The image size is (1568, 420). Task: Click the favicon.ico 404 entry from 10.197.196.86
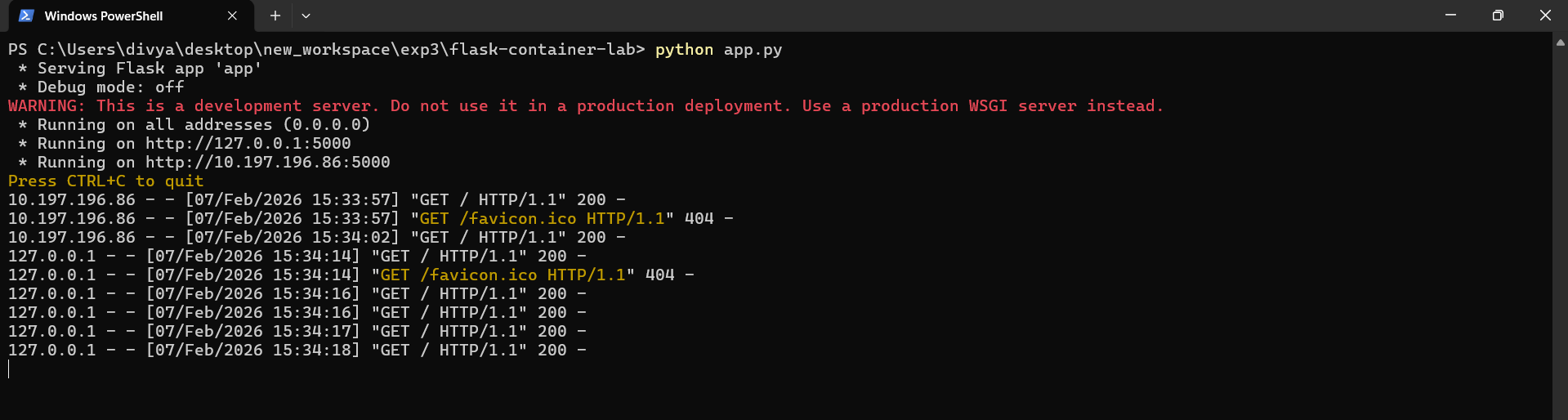click(x=542, y=219)
